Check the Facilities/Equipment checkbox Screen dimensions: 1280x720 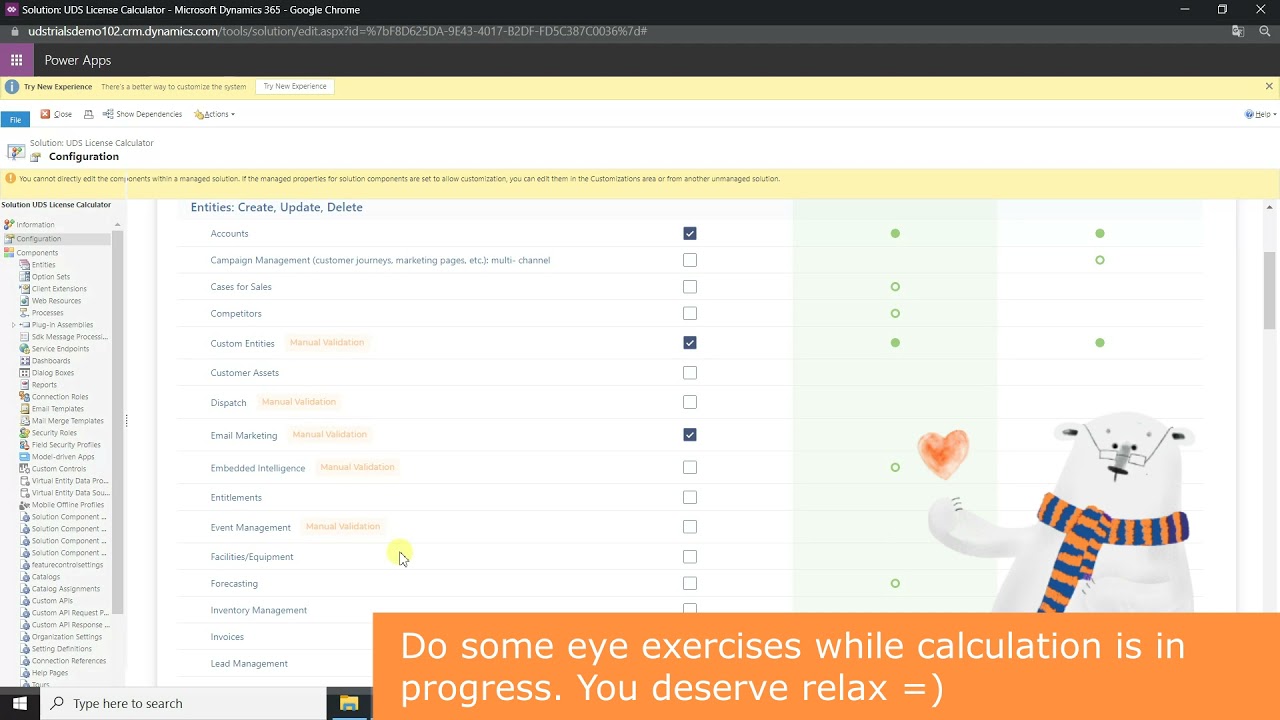690,557
